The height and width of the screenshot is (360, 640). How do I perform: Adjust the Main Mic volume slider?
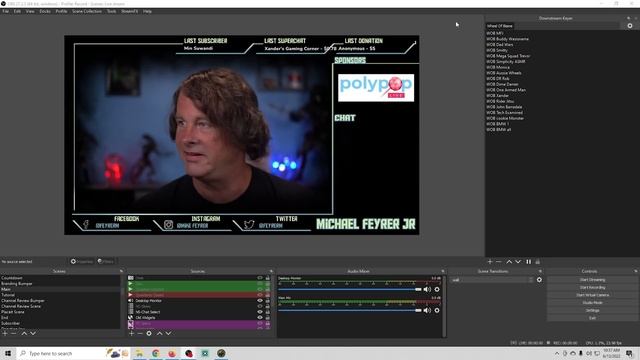pos(350,310)
